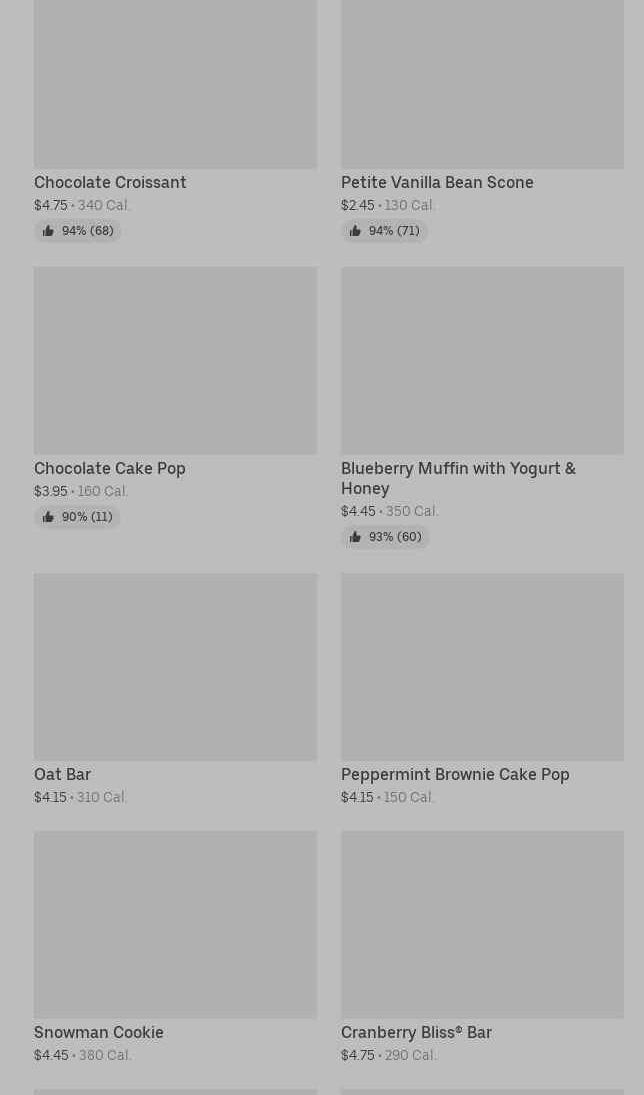Viewport: 644px width, 1095px height.
Task: Open the Chocolate Croissant item image
Action: coord(175,84)
